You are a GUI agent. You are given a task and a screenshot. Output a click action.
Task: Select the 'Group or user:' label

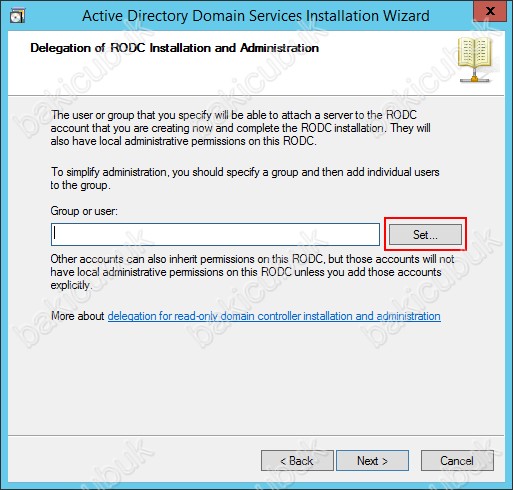(84, 211)
